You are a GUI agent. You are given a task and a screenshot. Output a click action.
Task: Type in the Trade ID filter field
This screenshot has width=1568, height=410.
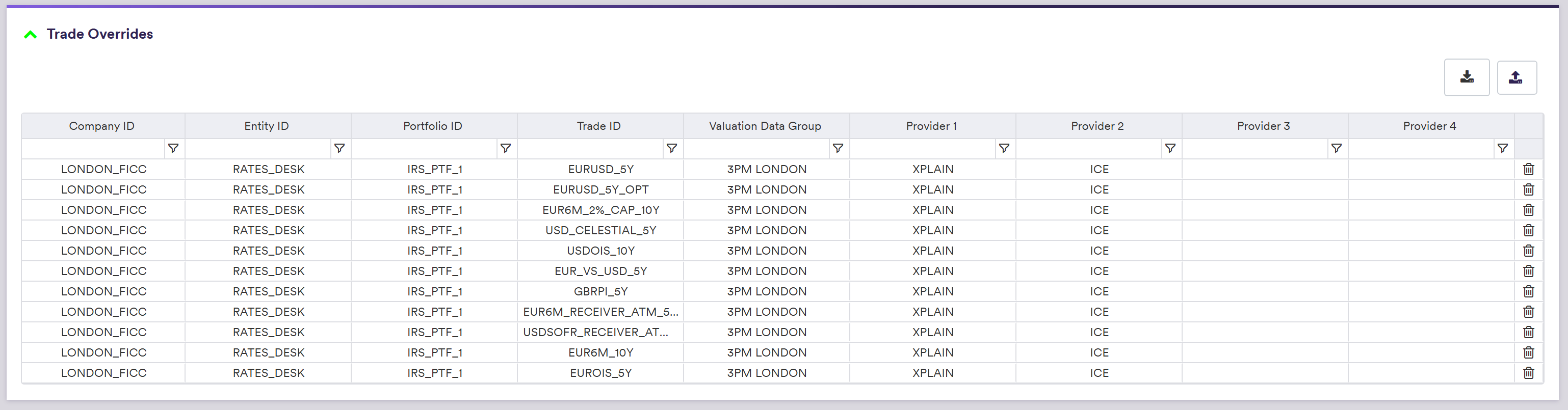[589, 148]
